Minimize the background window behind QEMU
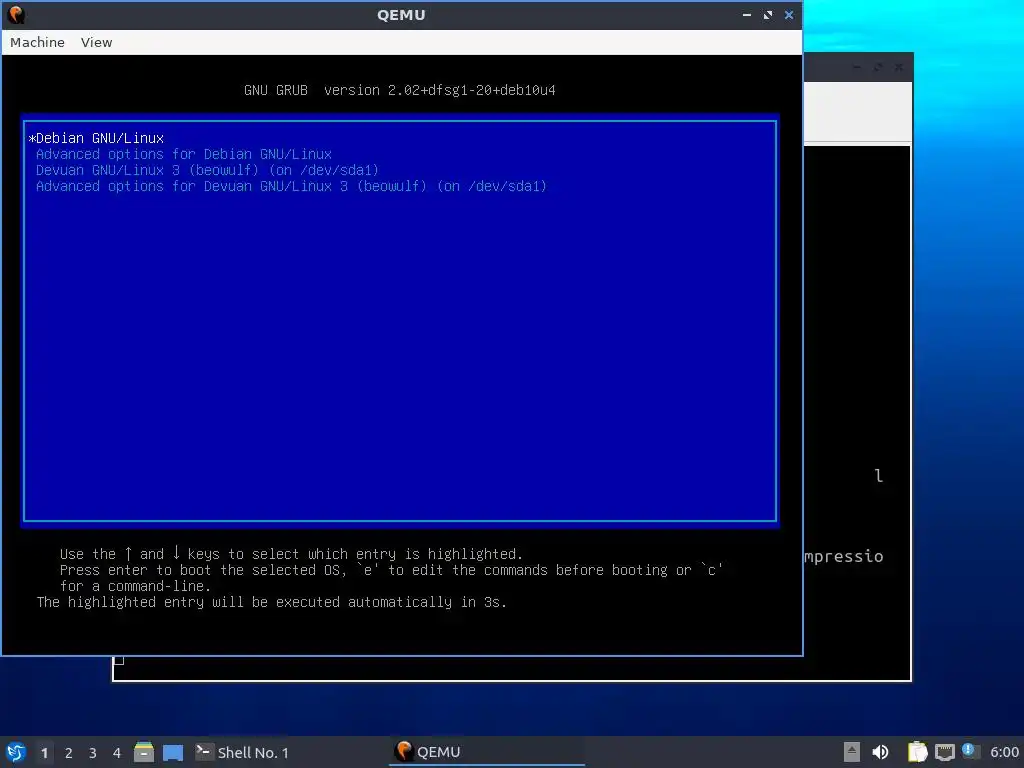 click(857, 67)
